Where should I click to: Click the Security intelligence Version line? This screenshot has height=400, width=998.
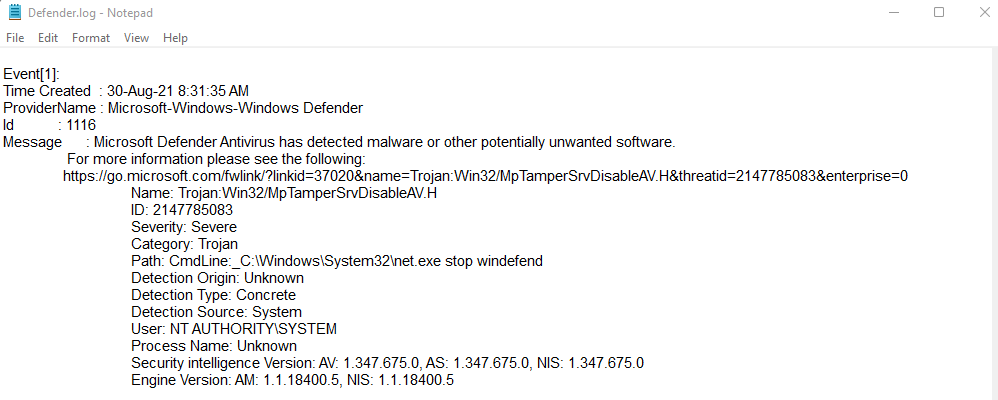click(x=387, y=363)
